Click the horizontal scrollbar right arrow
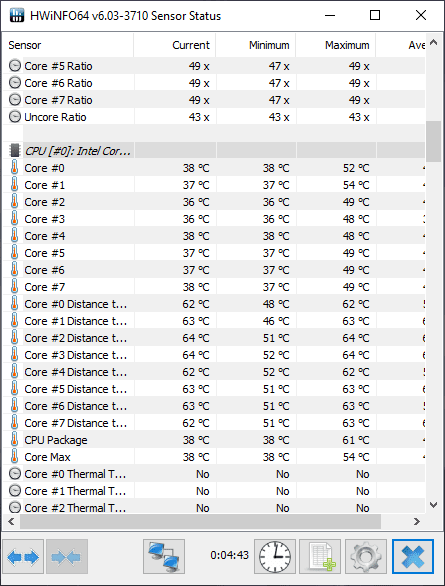This screenshot has height=586, width=445. (417, 521)
